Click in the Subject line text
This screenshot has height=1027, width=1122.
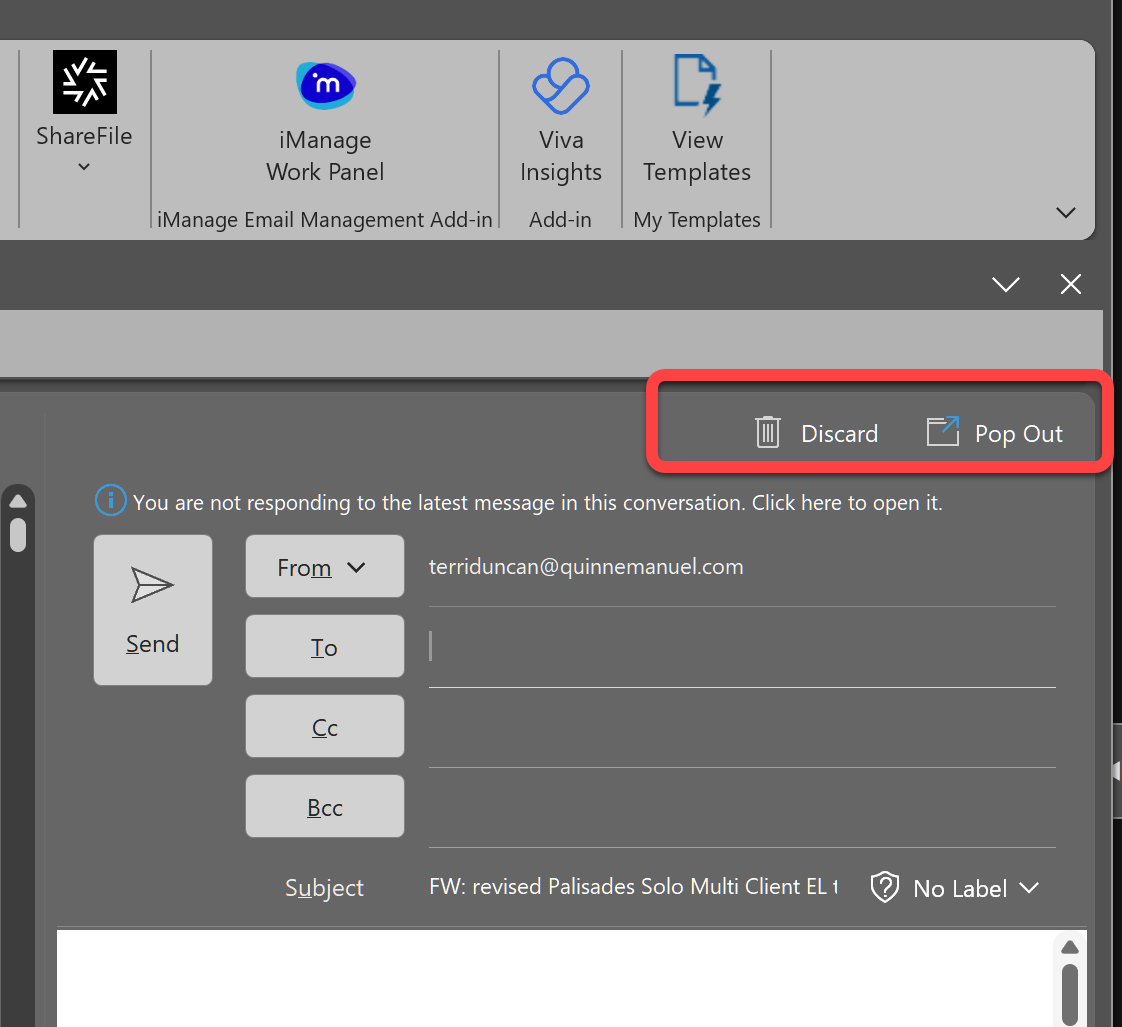click(632, 887)
